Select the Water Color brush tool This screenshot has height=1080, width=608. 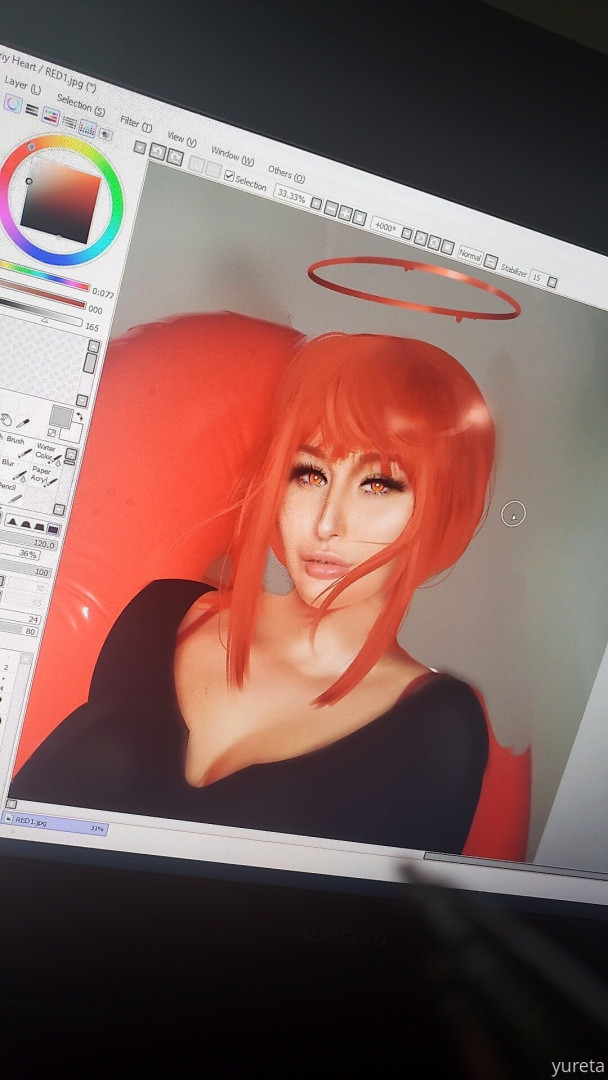47,453
